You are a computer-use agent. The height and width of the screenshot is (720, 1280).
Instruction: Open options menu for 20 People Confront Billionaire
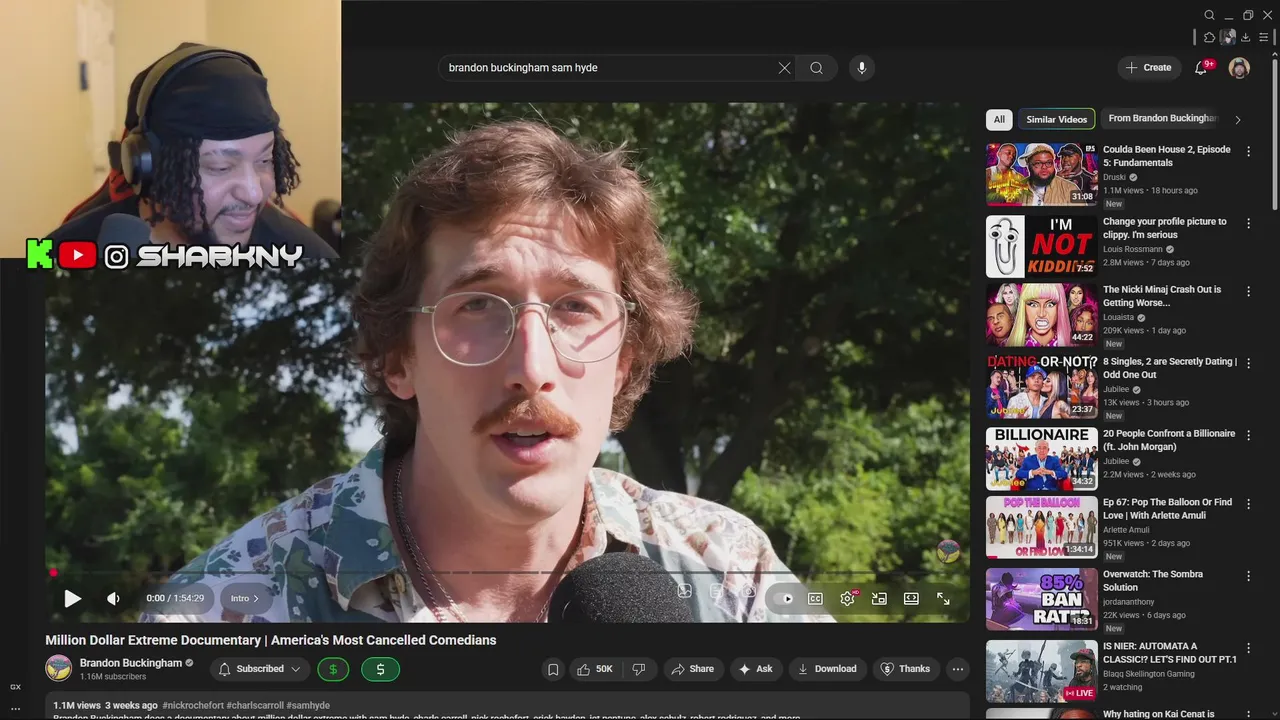tap(1248, 435)
